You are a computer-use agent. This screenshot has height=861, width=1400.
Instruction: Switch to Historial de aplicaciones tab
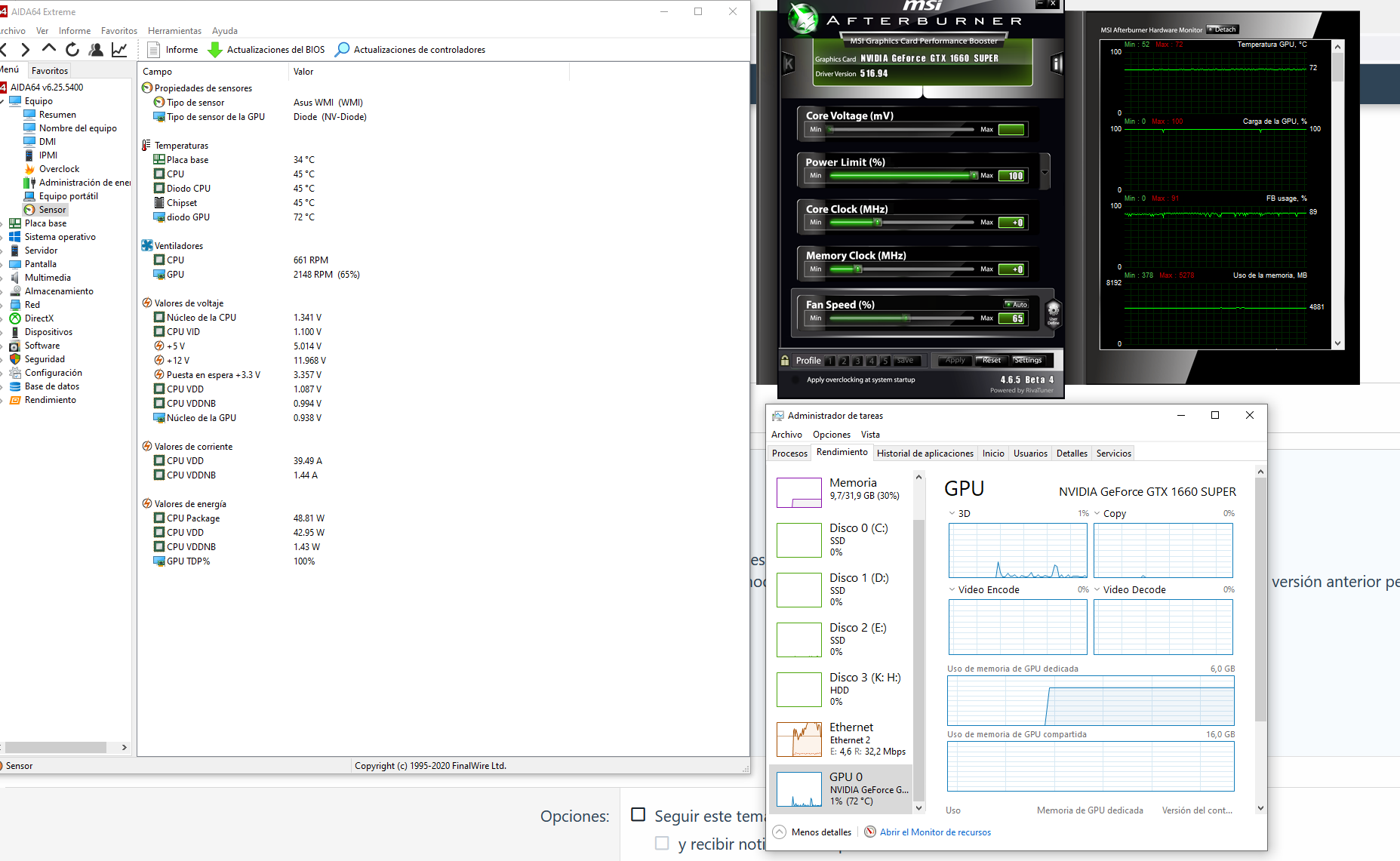pyautogui.click(x=925, y=454)
